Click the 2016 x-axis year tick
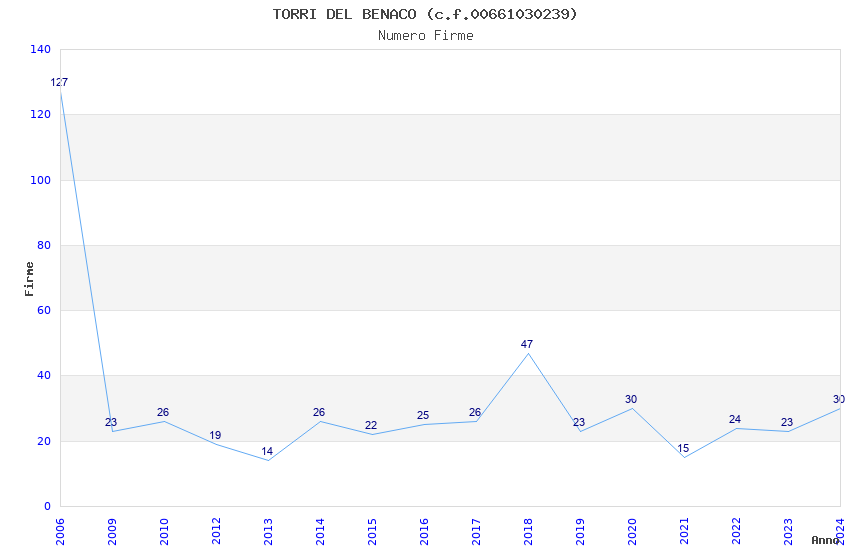 tap(424, 532)
